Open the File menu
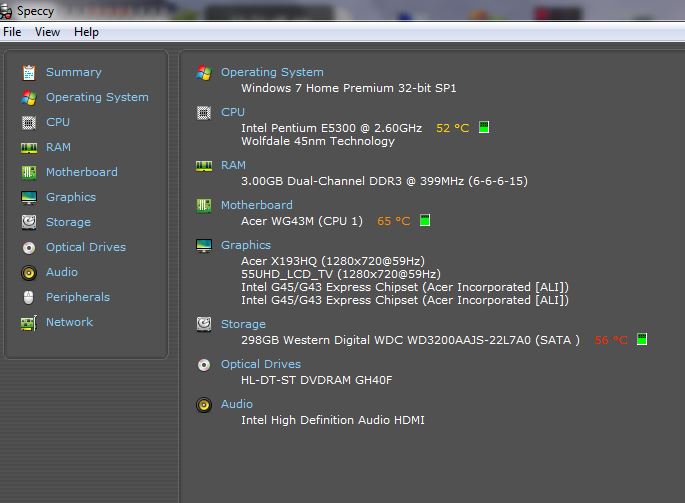 click(12, 32)
